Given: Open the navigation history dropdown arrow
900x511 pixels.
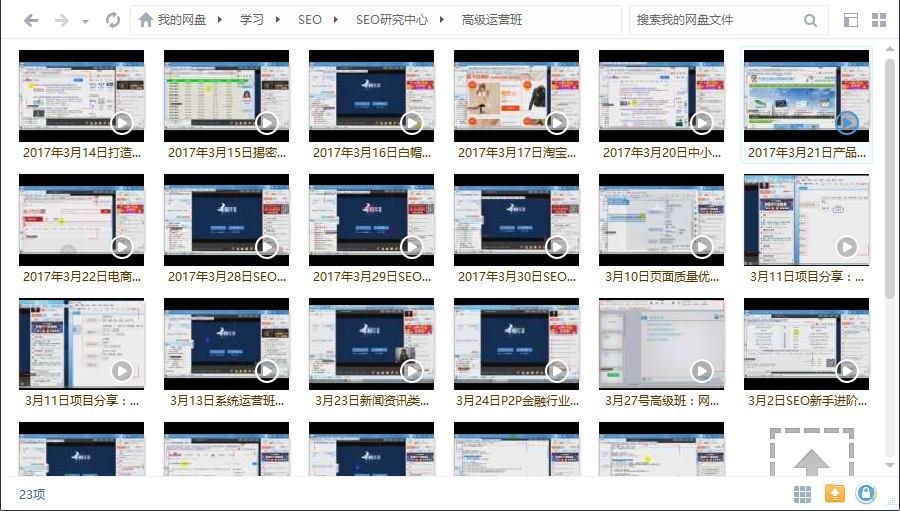Looking at the screenshot, I should click(85, 21).
